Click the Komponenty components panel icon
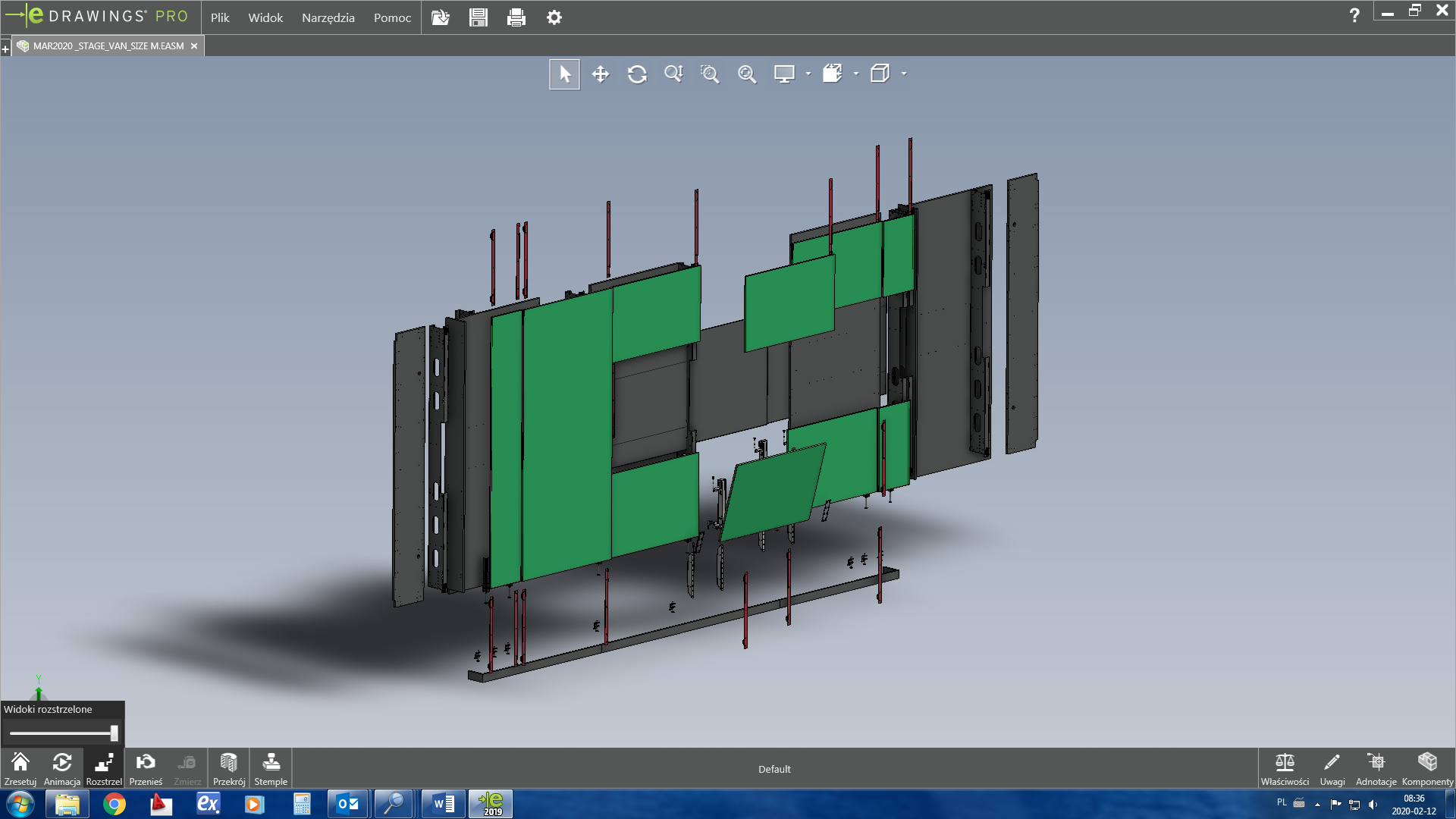Image resolution: width=1456 pixels, height=819 pixels. (1427, 767)
